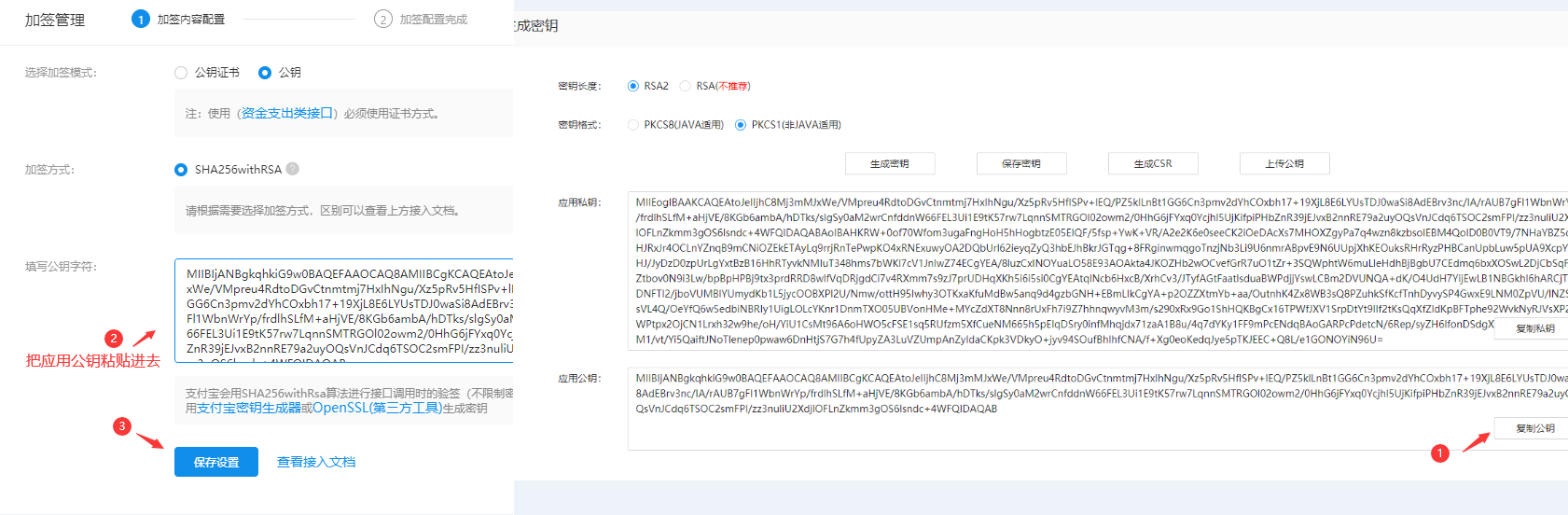Click the SHA256withRSA help question icon
This screenshot has width=1568, height=515.
(x=293, y=169)
